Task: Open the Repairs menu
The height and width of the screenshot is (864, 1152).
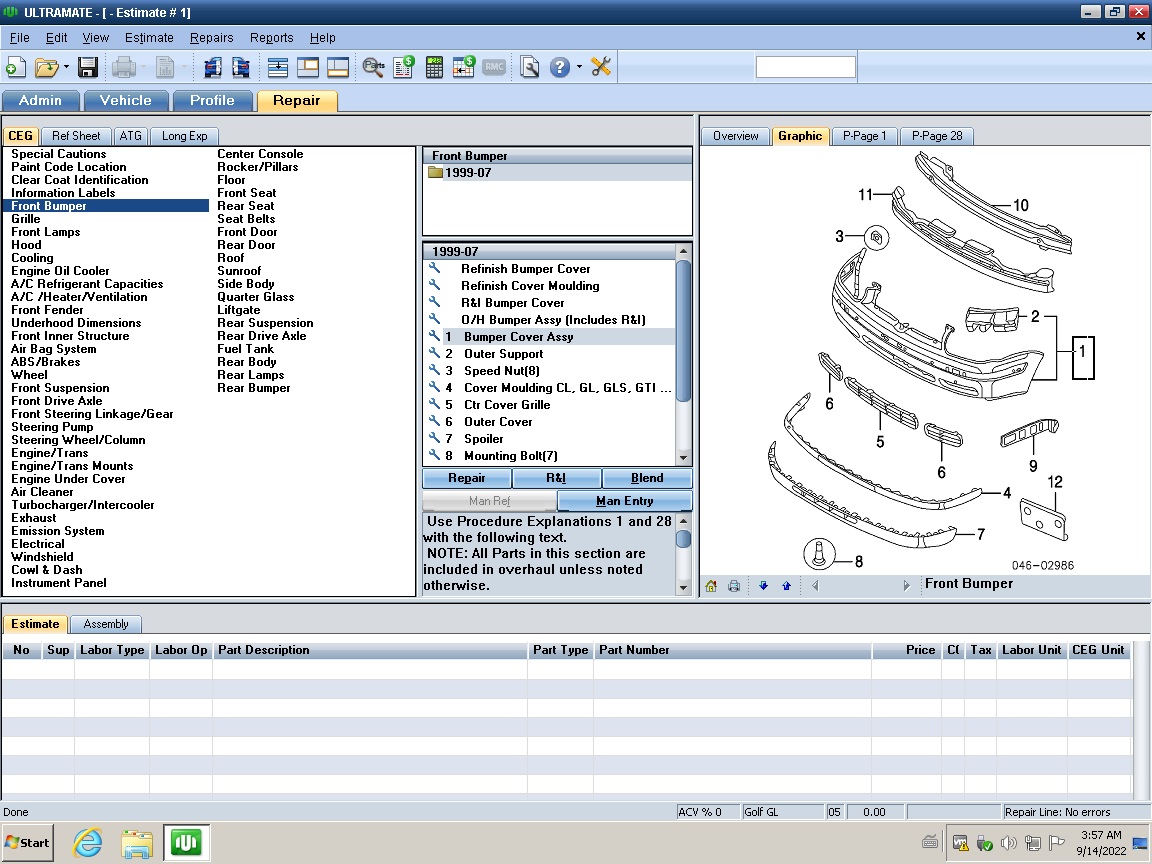Action: tap(212, 37)
